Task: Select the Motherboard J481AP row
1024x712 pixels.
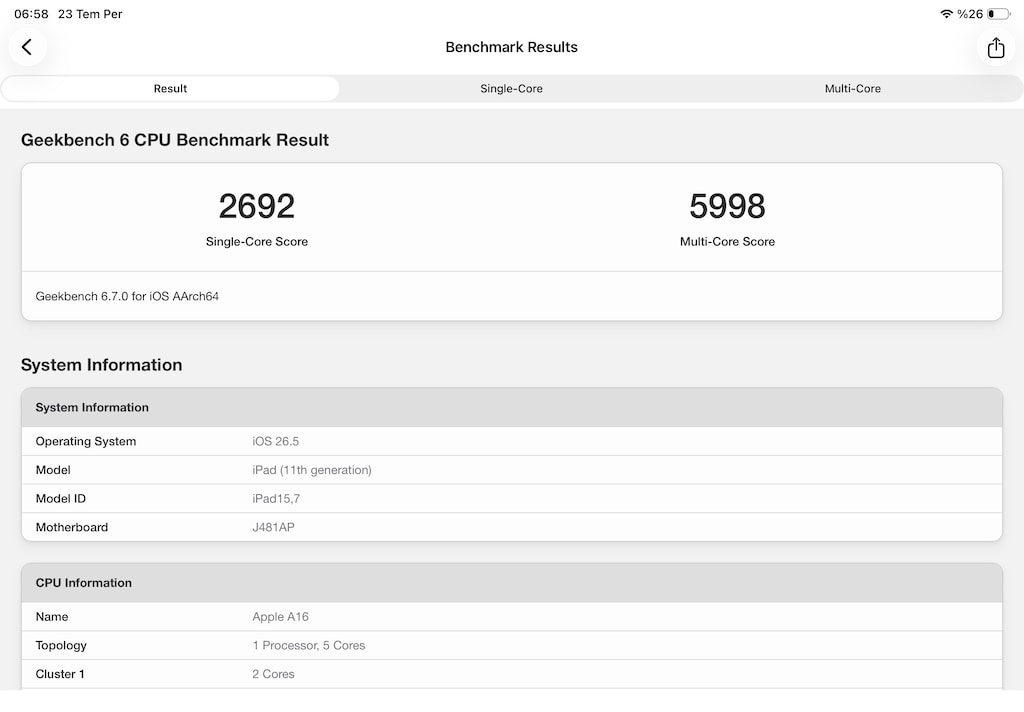Action: coord(512,527)
